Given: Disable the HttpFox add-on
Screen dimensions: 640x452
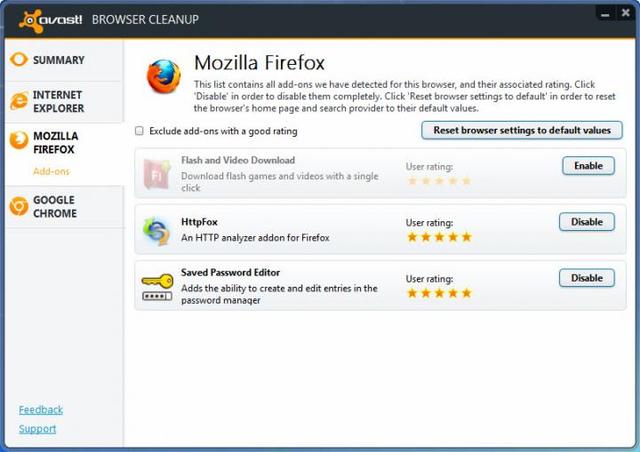Looking at the screenshot, I should coord(586,222).
